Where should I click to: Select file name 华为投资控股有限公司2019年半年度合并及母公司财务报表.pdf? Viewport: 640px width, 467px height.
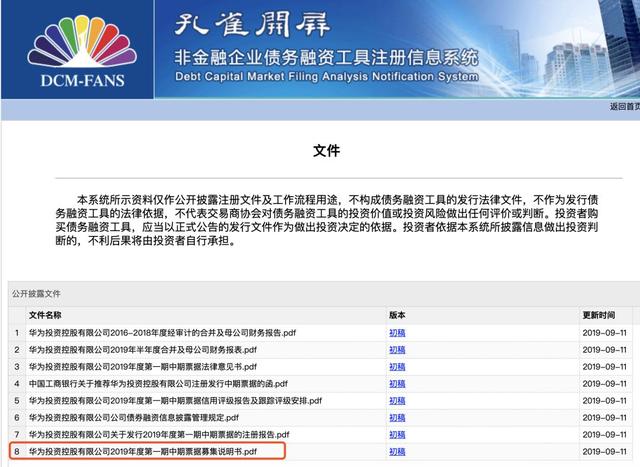tap(142, 350)
